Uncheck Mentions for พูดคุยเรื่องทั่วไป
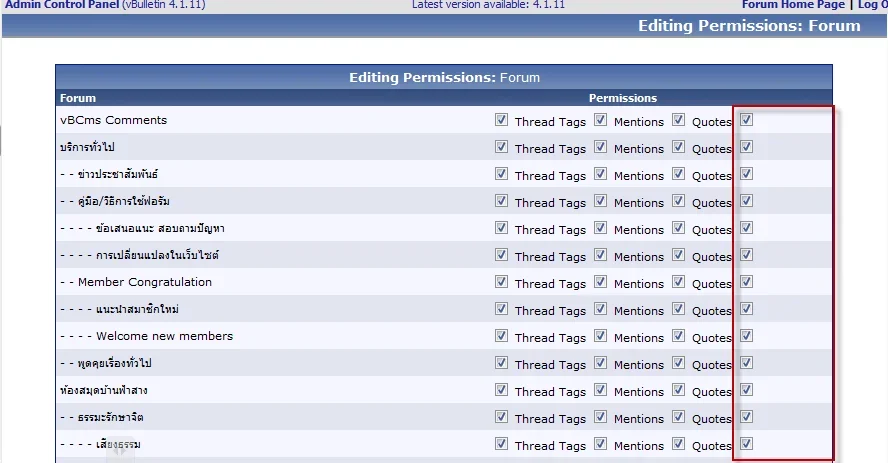The height and width of the screenshot is (463, 888). tap(600, 363)
